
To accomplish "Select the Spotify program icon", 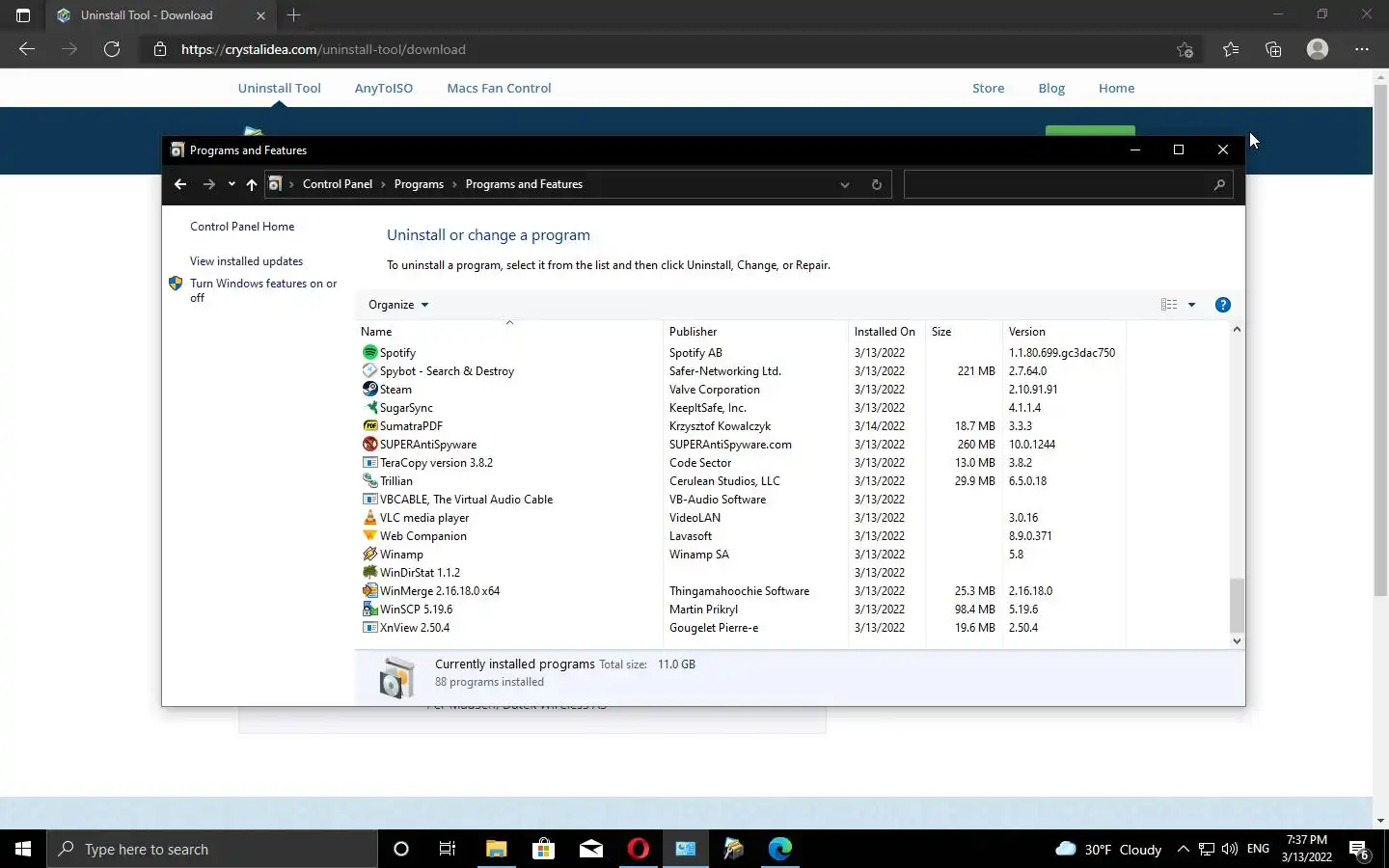I will coord(369,353).
